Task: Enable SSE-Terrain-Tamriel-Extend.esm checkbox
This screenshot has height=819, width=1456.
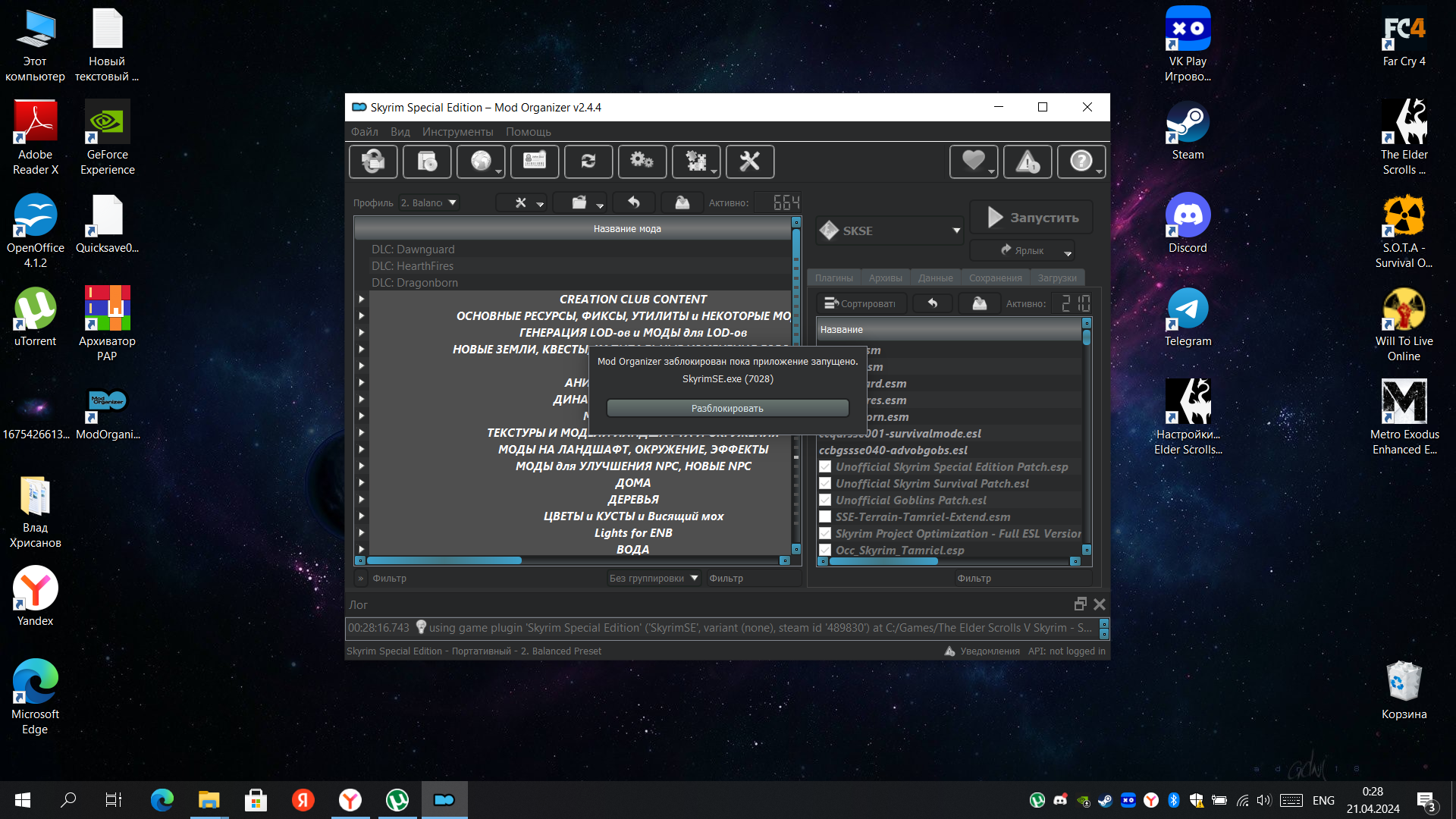Action: coord(825,517)
